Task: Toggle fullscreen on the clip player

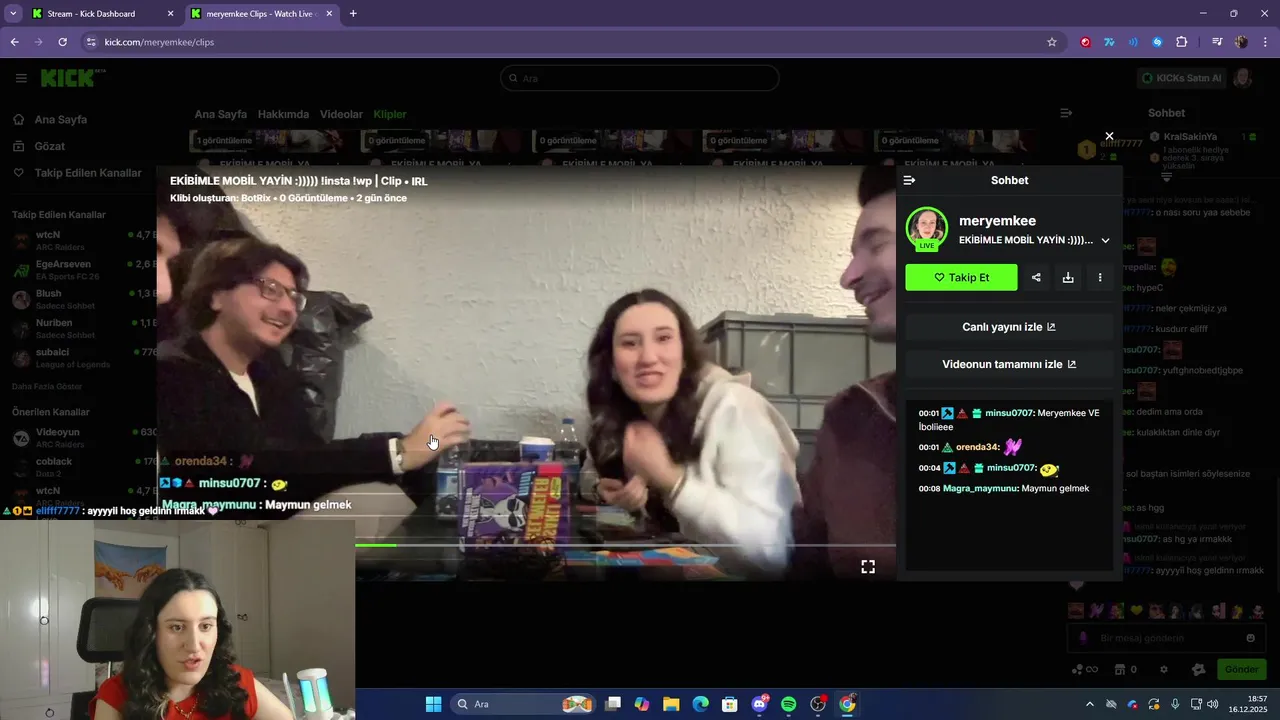Action: [868, 567]
